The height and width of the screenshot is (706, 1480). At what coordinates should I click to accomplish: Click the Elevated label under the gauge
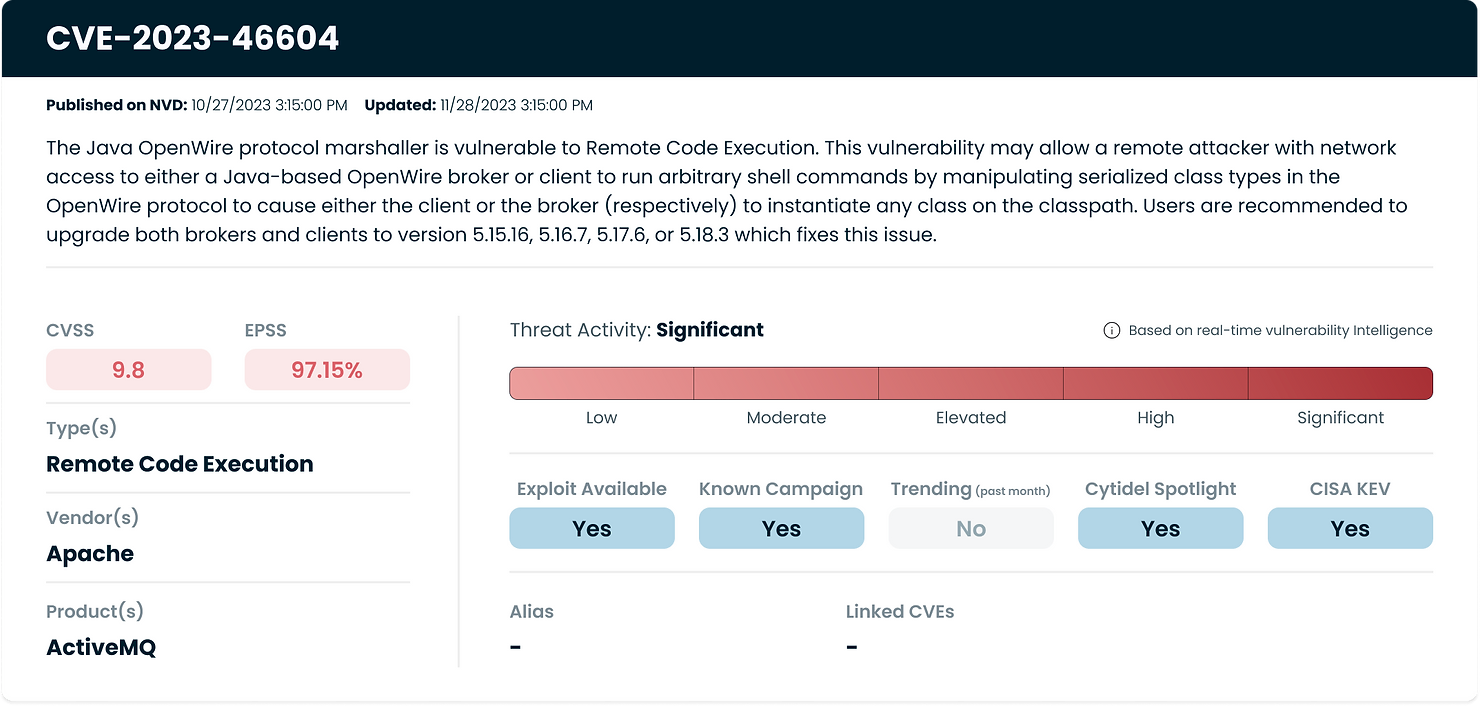pos(970,418)
